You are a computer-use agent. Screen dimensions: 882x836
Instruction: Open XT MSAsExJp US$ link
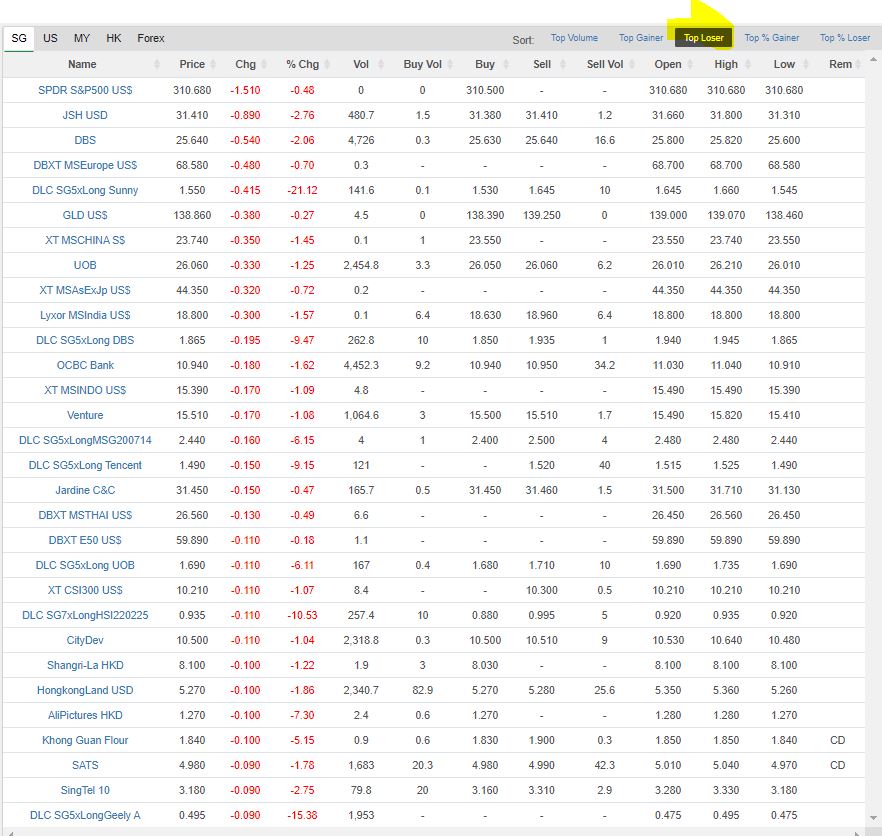(x=85, y=290)
